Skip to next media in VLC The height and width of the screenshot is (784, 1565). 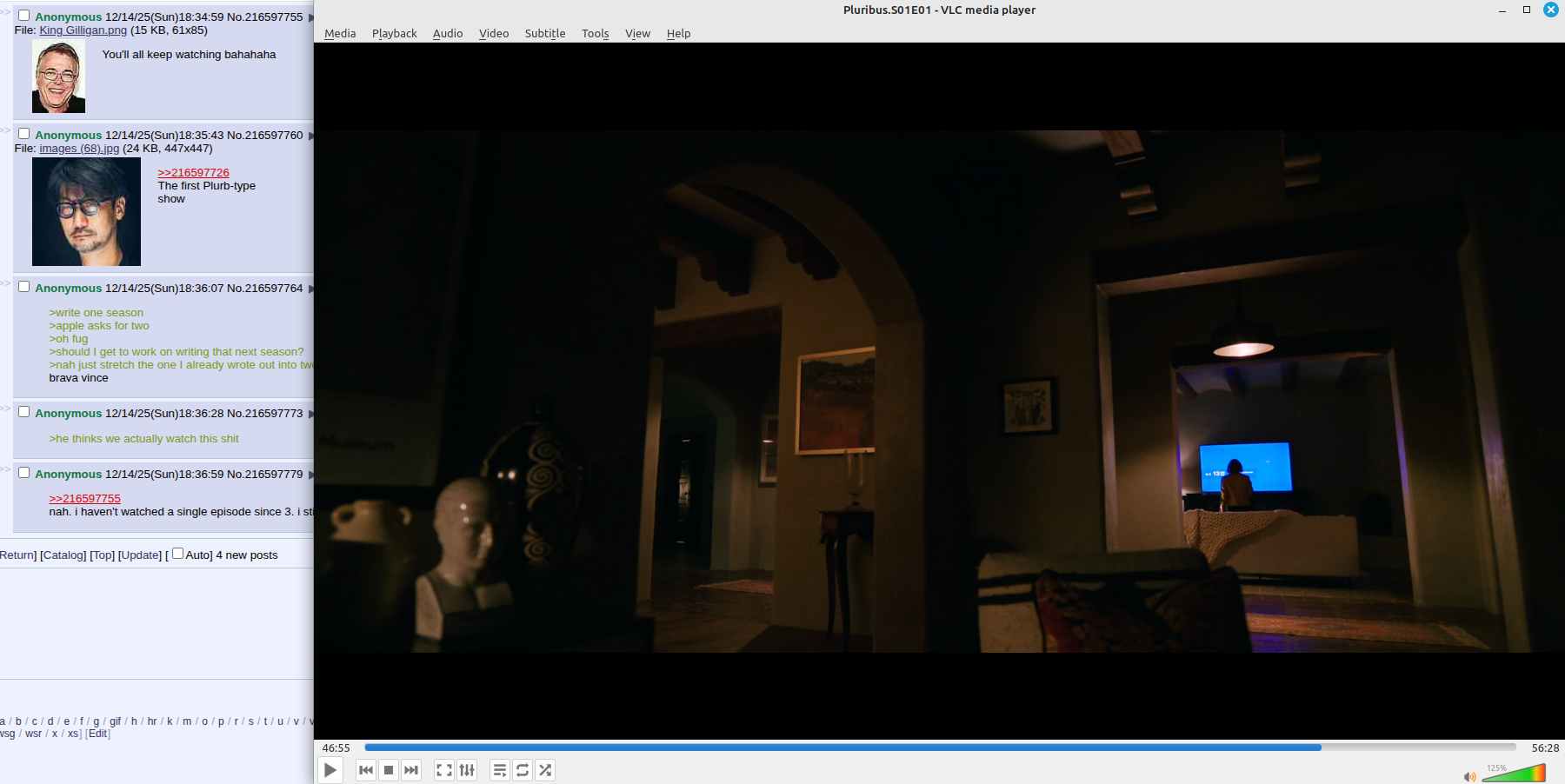tap(411, 770)
